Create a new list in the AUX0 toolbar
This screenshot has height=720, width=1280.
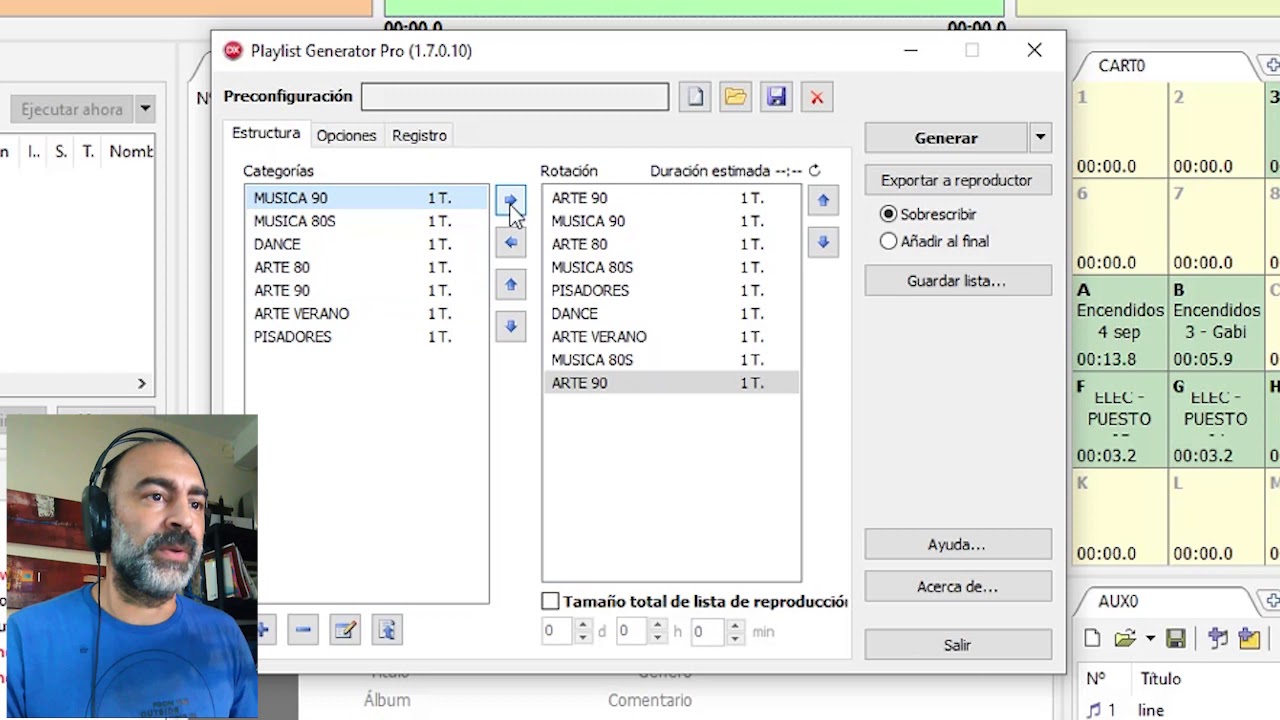pyautogui.click(x=1092, y=638)
